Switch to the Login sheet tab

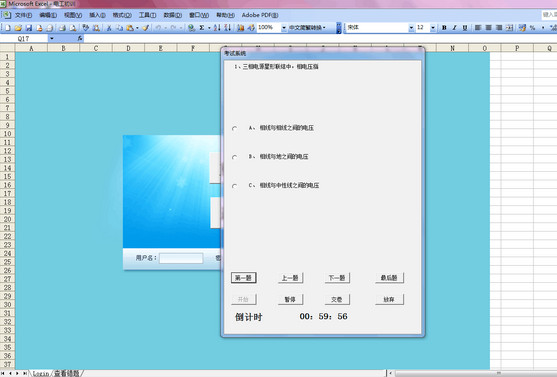tap(40, 373)
